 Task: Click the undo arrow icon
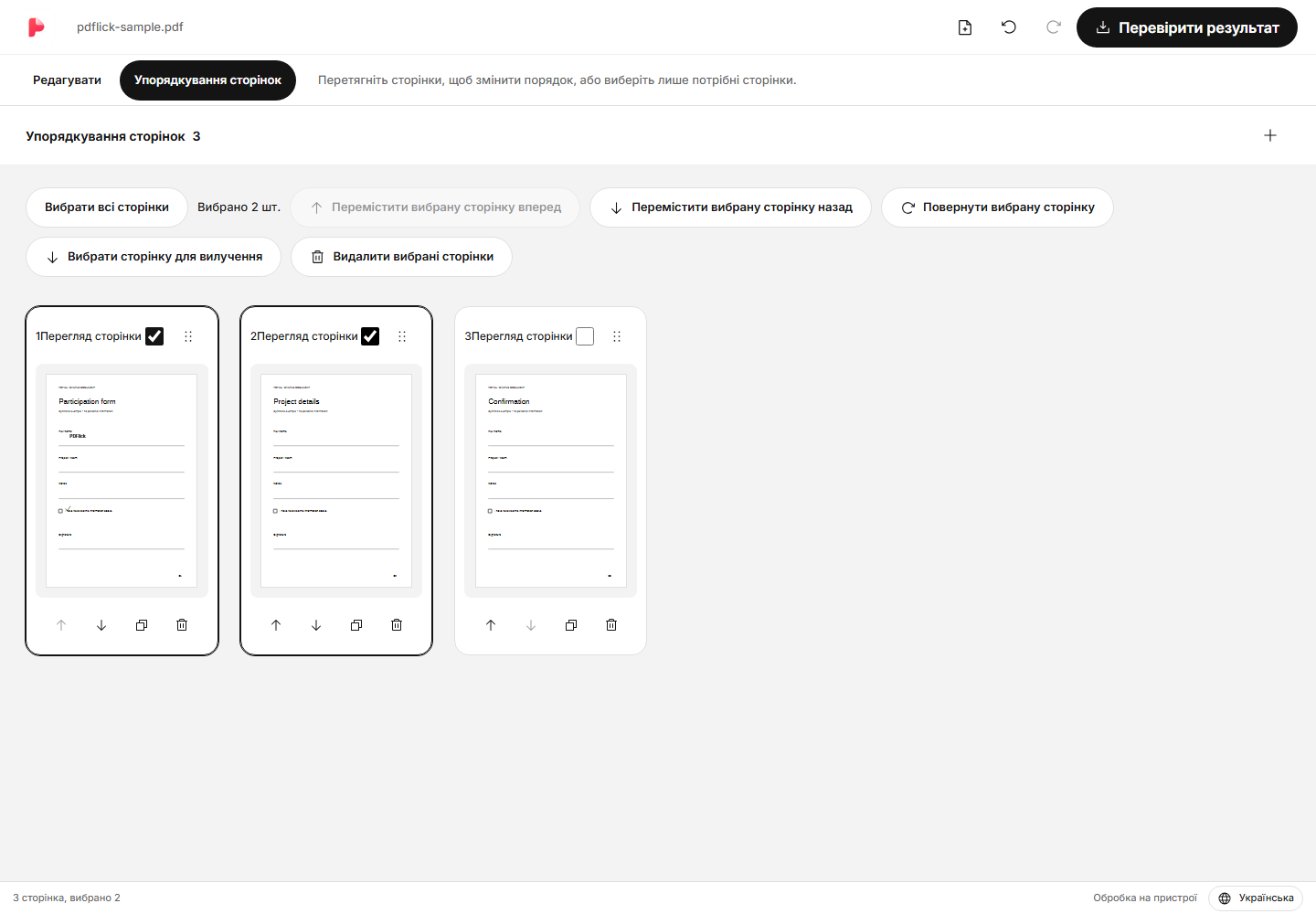(x=1009, y=27)
